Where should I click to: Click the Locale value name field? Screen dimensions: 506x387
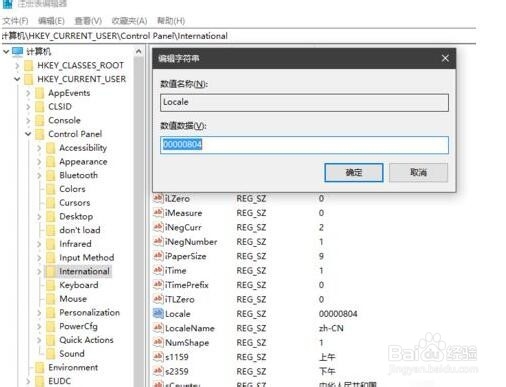(304, 102)
